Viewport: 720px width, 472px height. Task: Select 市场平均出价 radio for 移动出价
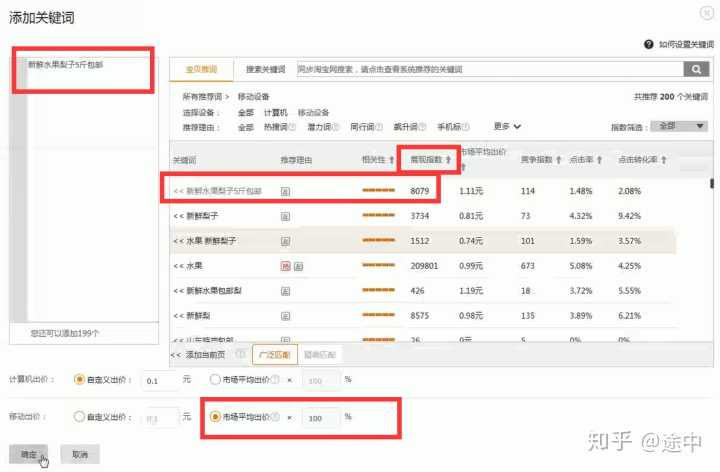tap(215, 417)
